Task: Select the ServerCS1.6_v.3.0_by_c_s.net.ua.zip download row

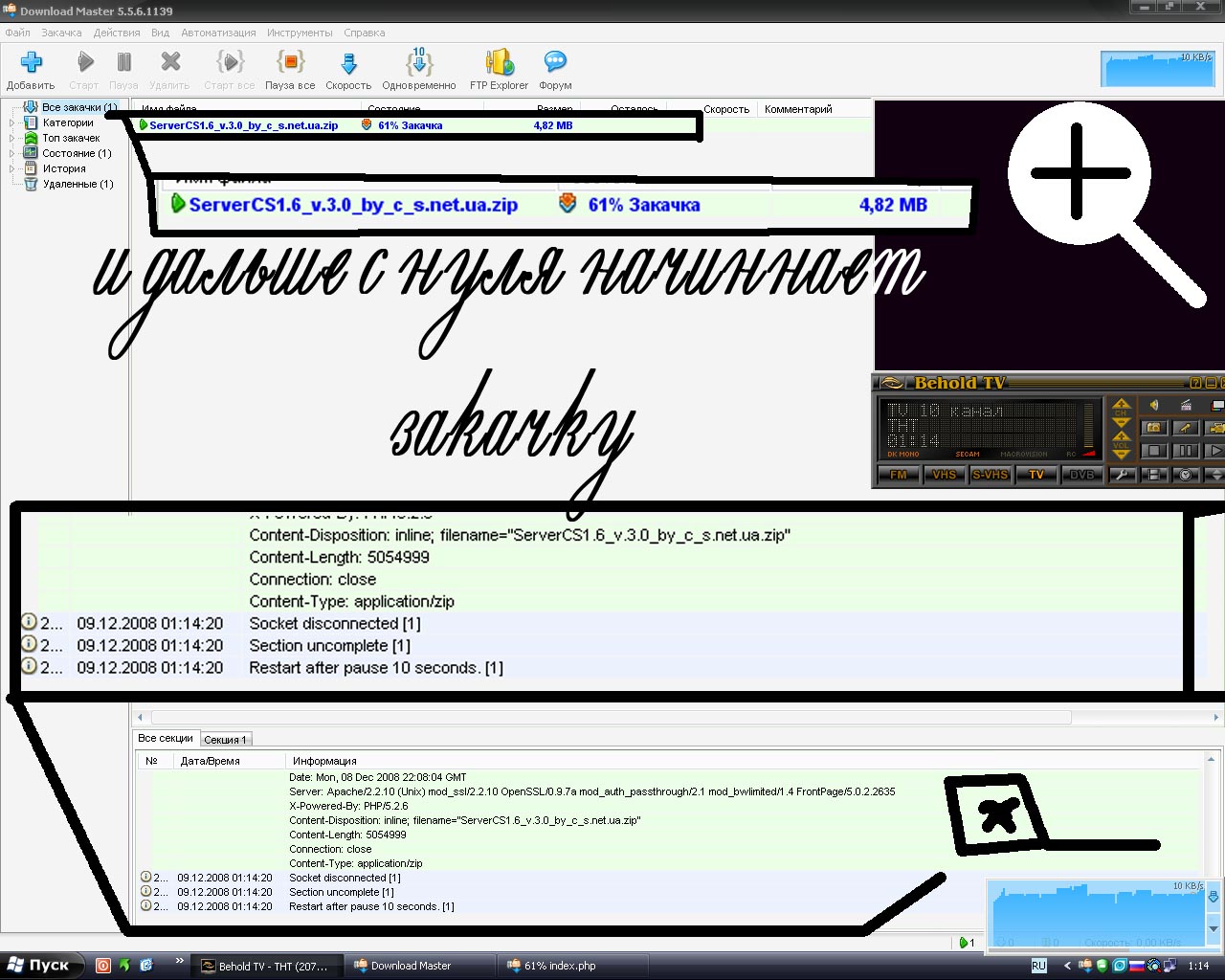Action: tap(500, 125)
